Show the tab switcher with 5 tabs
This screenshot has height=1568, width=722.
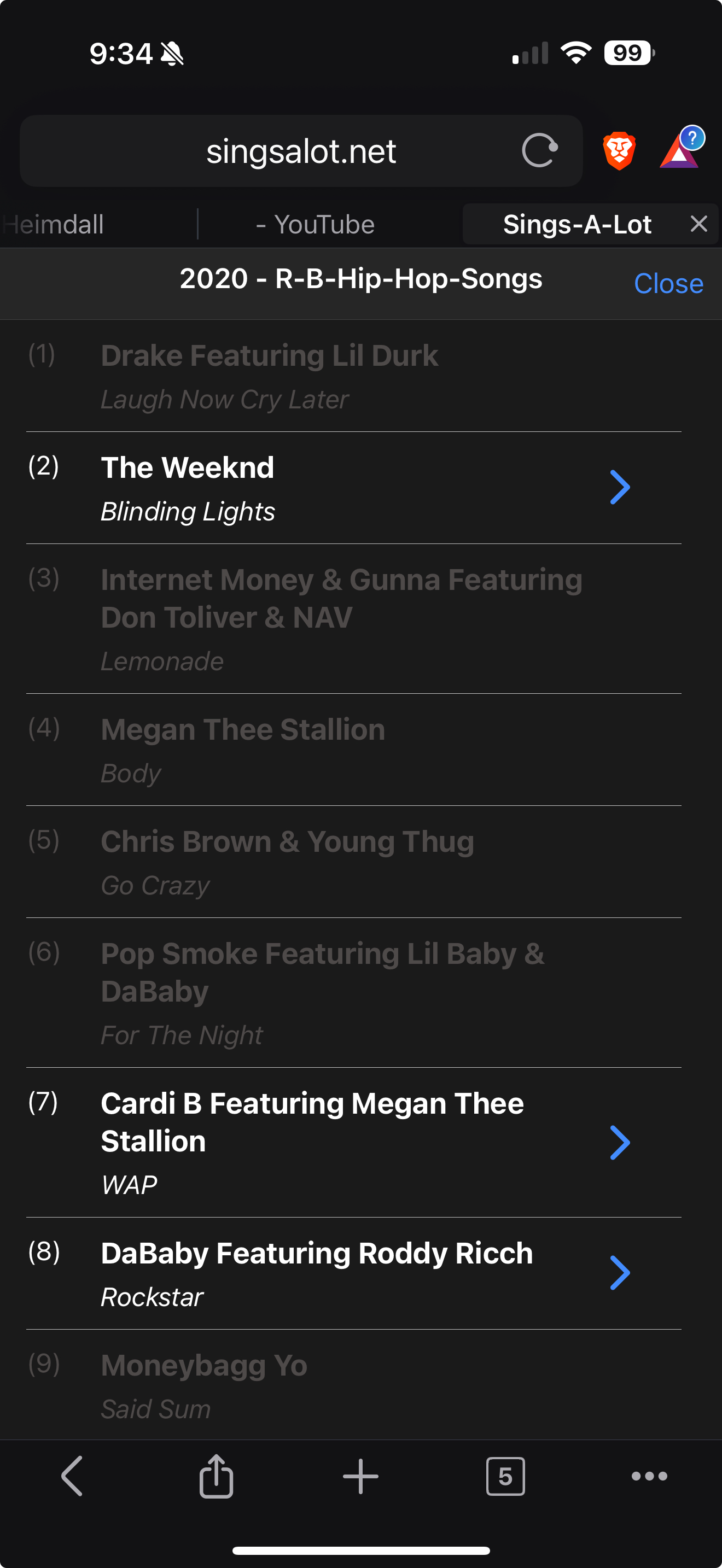(505, 1476)
